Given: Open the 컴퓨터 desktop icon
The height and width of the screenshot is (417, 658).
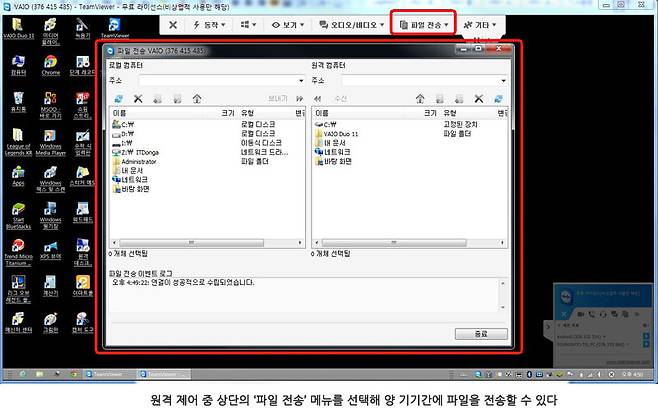Looking at the screenshot, I should tap(18, 65).
